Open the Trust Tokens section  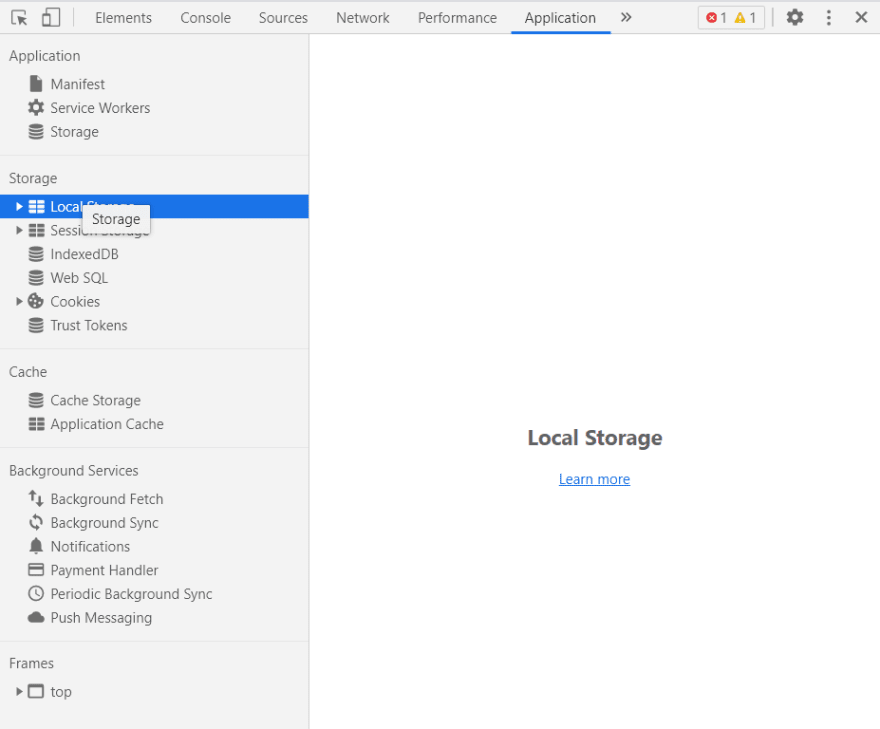tap(89, 325)
